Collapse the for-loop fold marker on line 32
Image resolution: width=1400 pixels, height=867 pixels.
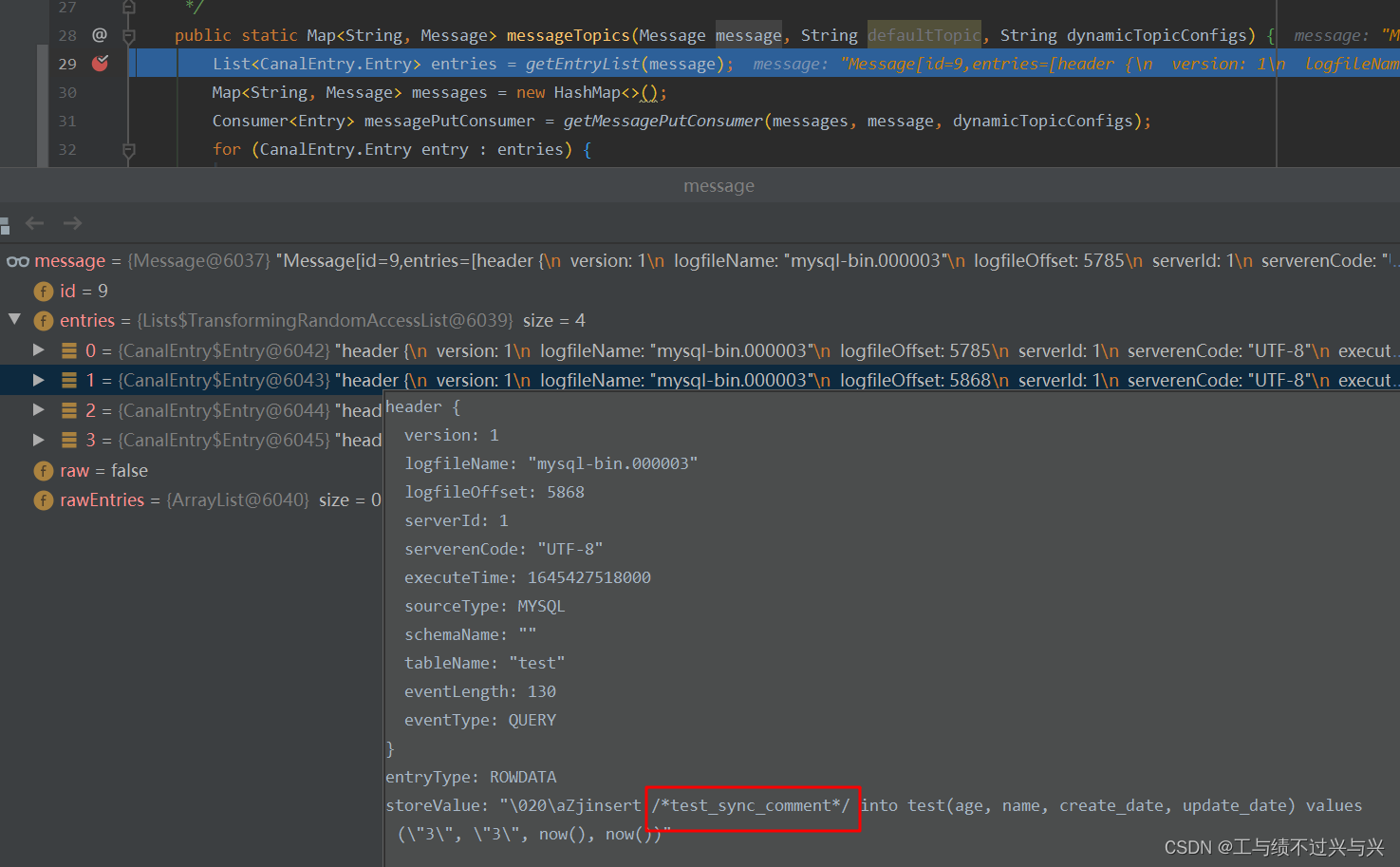point(129,149)
